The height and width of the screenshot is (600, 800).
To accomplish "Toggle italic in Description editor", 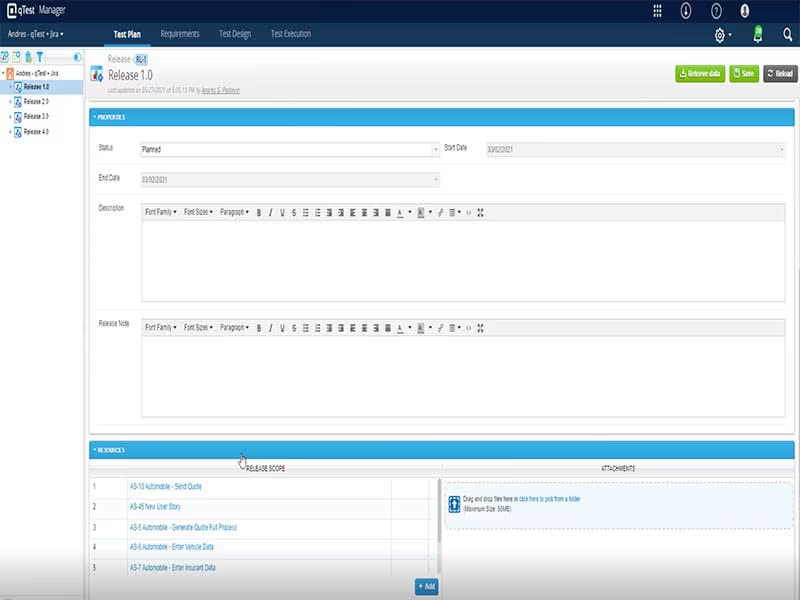I will click(x=270, y=213).
